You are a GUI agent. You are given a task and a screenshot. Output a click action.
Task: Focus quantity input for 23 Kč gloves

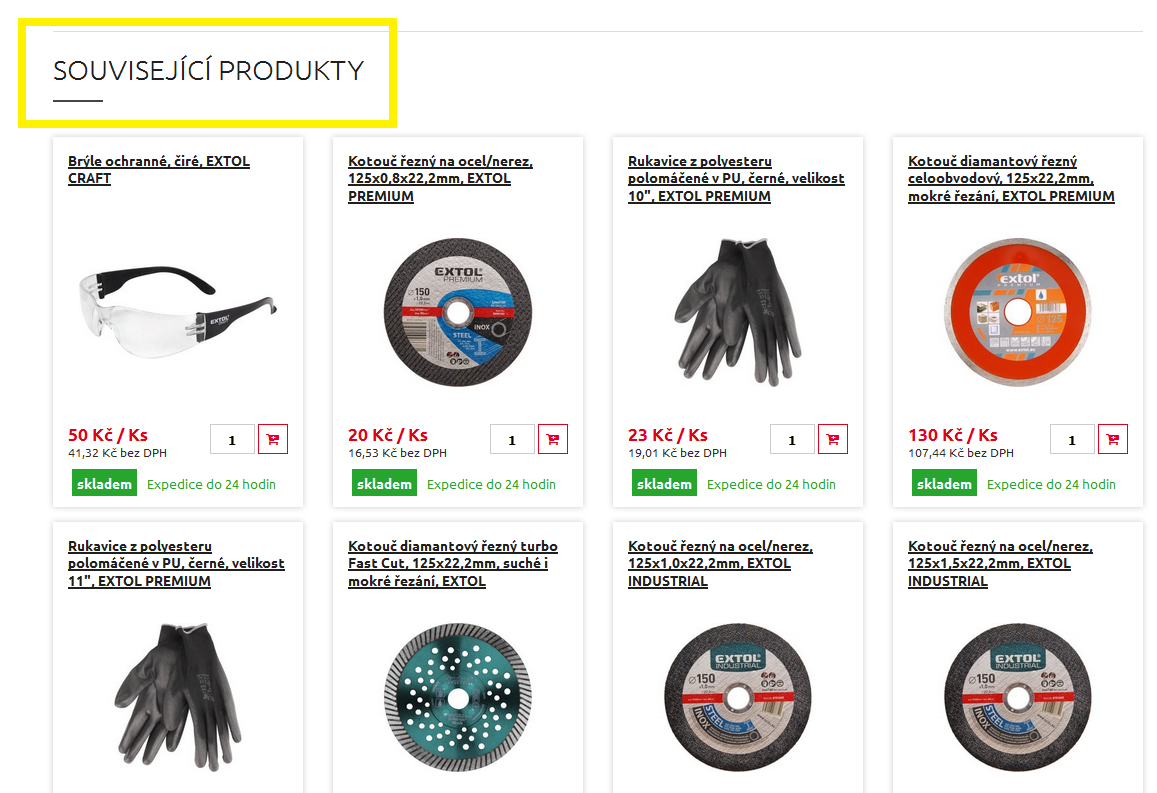(x=792, y=439)
